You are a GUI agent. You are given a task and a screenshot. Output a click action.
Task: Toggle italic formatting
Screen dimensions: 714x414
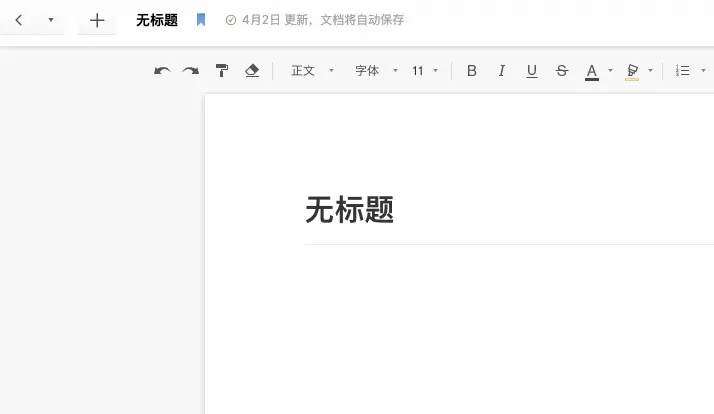pyautogui.click(x=501, y=71)
